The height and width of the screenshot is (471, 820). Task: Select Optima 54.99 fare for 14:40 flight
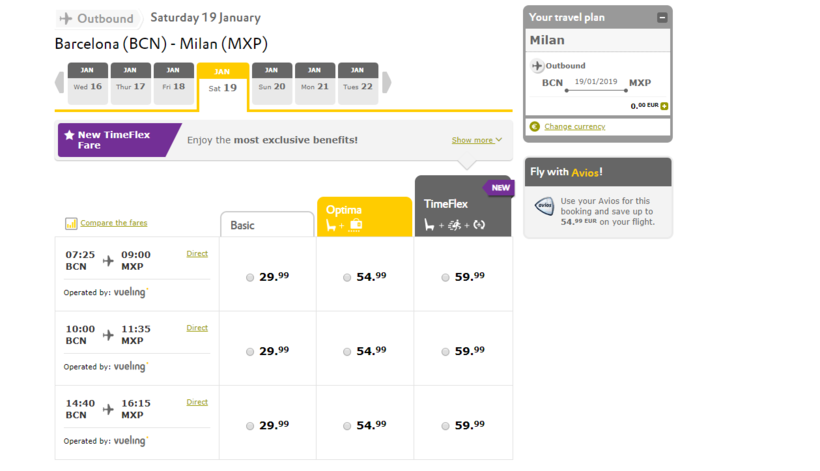(x=347, y=426)
